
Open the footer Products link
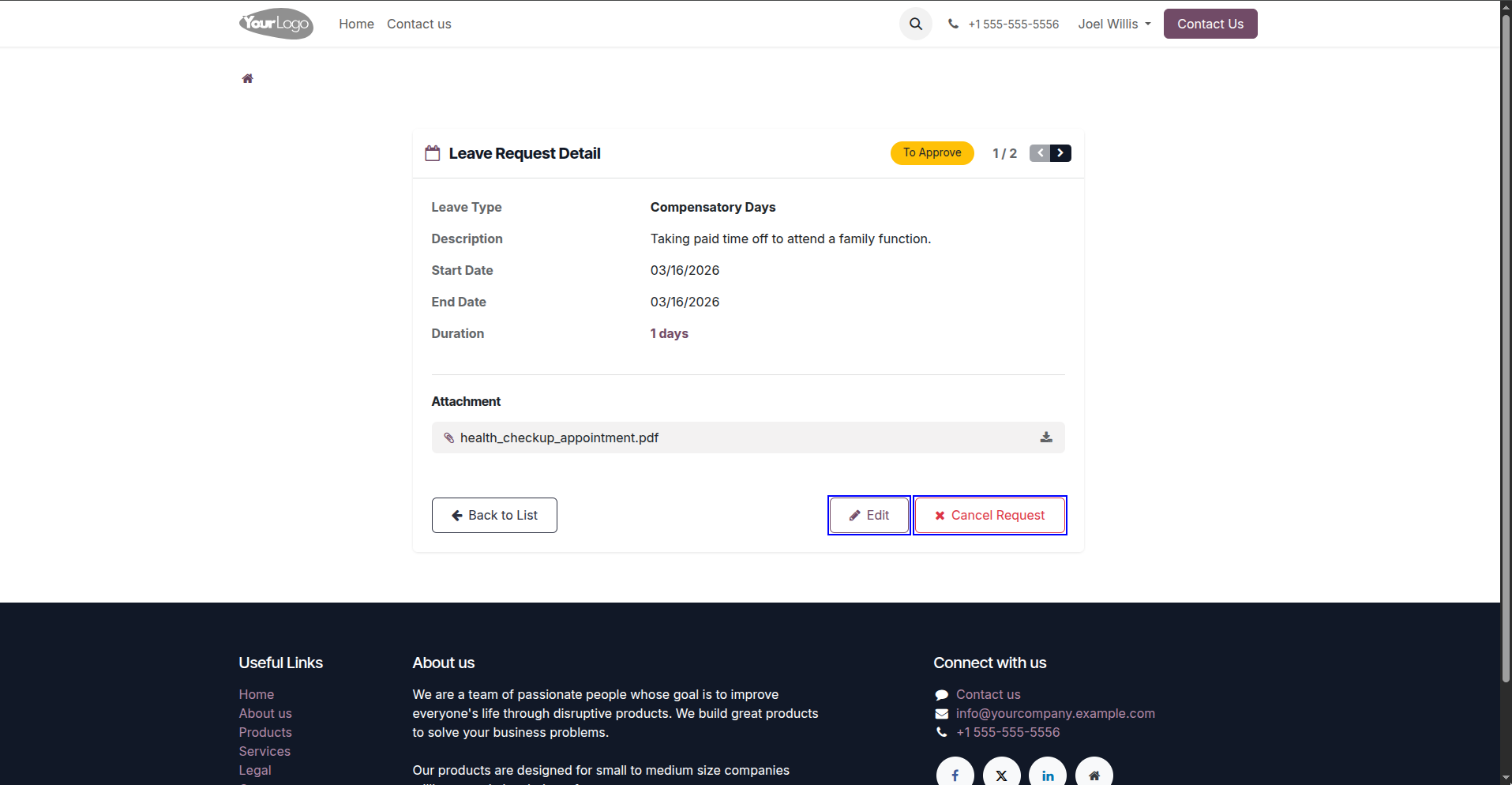(265, 732)
